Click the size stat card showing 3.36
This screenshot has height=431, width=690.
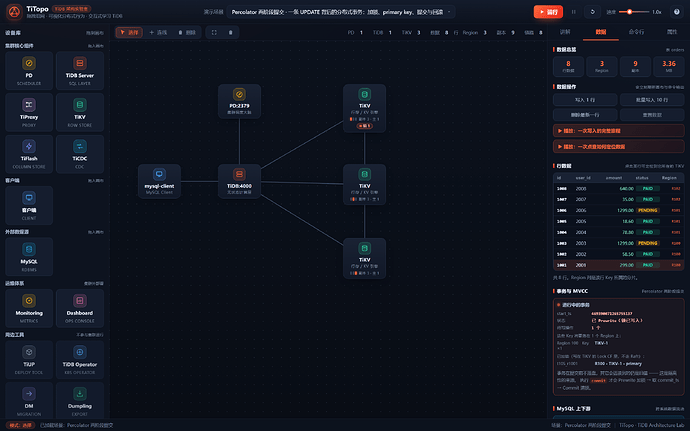668,66
